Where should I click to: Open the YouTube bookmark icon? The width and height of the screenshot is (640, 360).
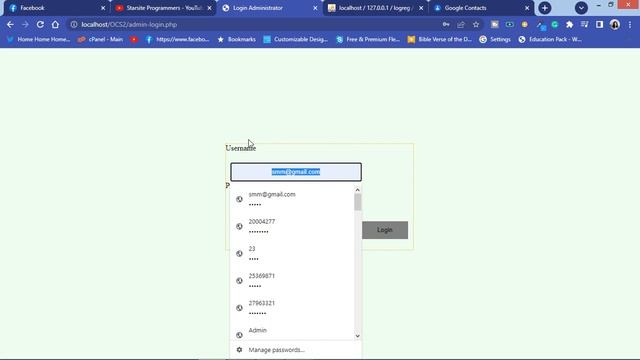(x=134, y=40)
